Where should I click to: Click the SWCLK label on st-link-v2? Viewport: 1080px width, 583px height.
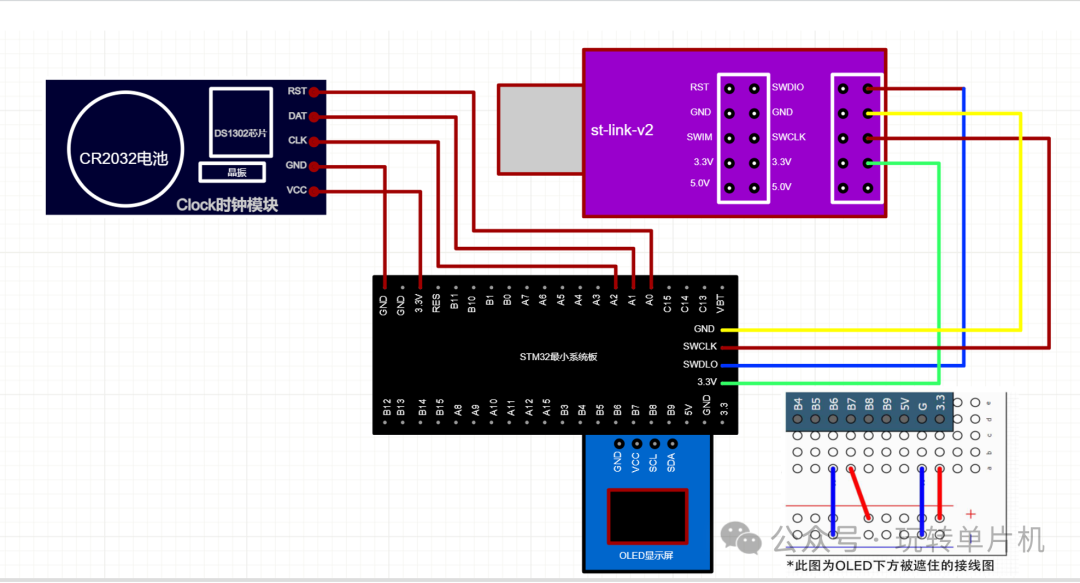tap(788, 137)
